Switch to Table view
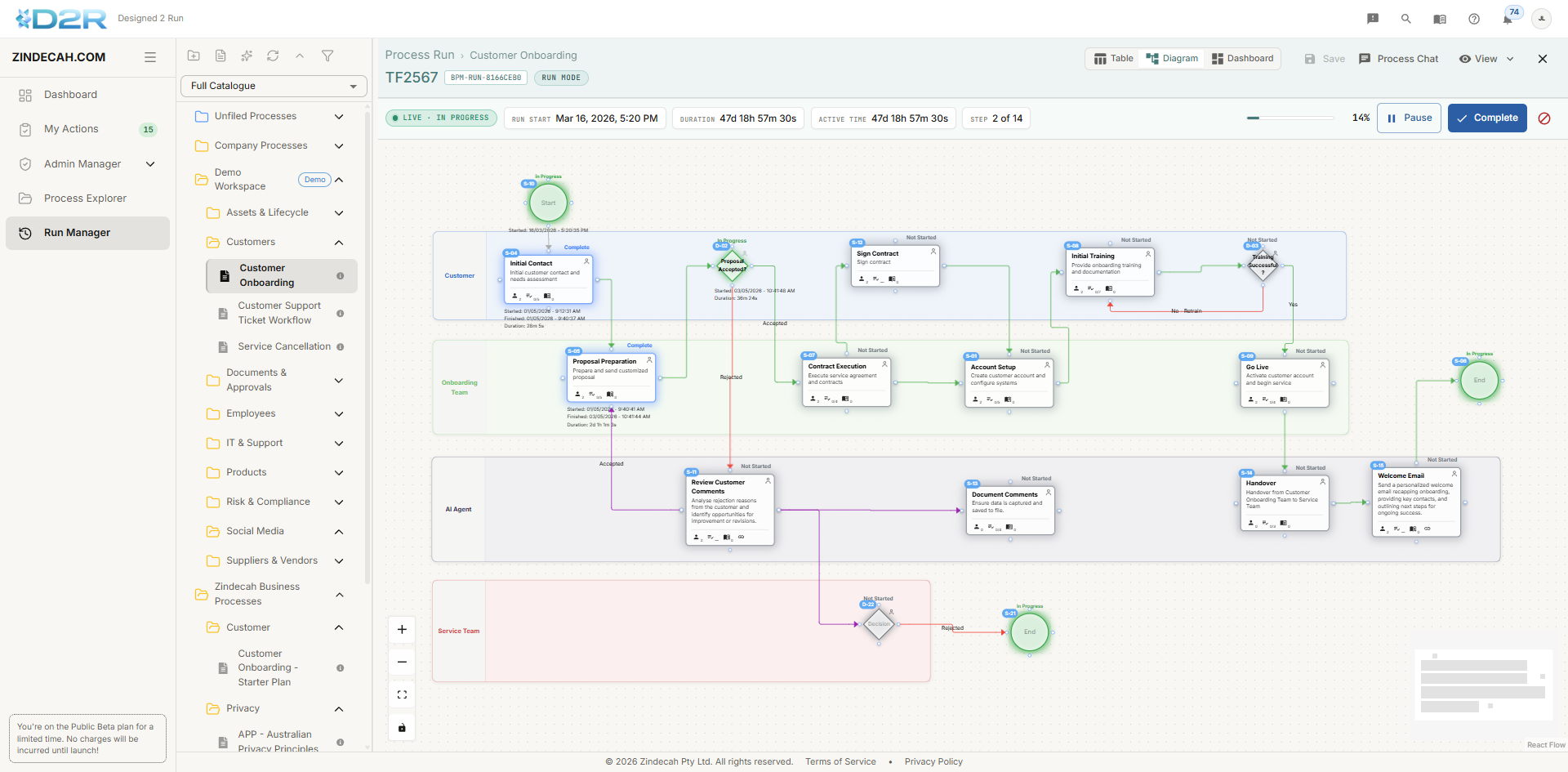This screenshot has width=1568, height=772. point(1114,59)
